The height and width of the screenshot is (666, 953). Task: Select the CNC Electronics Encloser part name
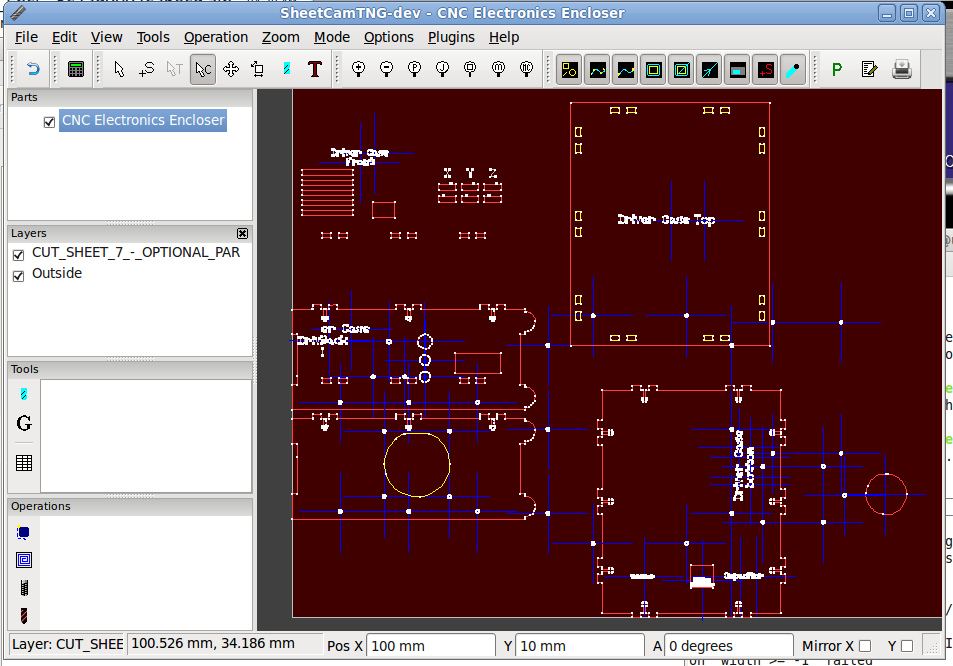[143, 120]
